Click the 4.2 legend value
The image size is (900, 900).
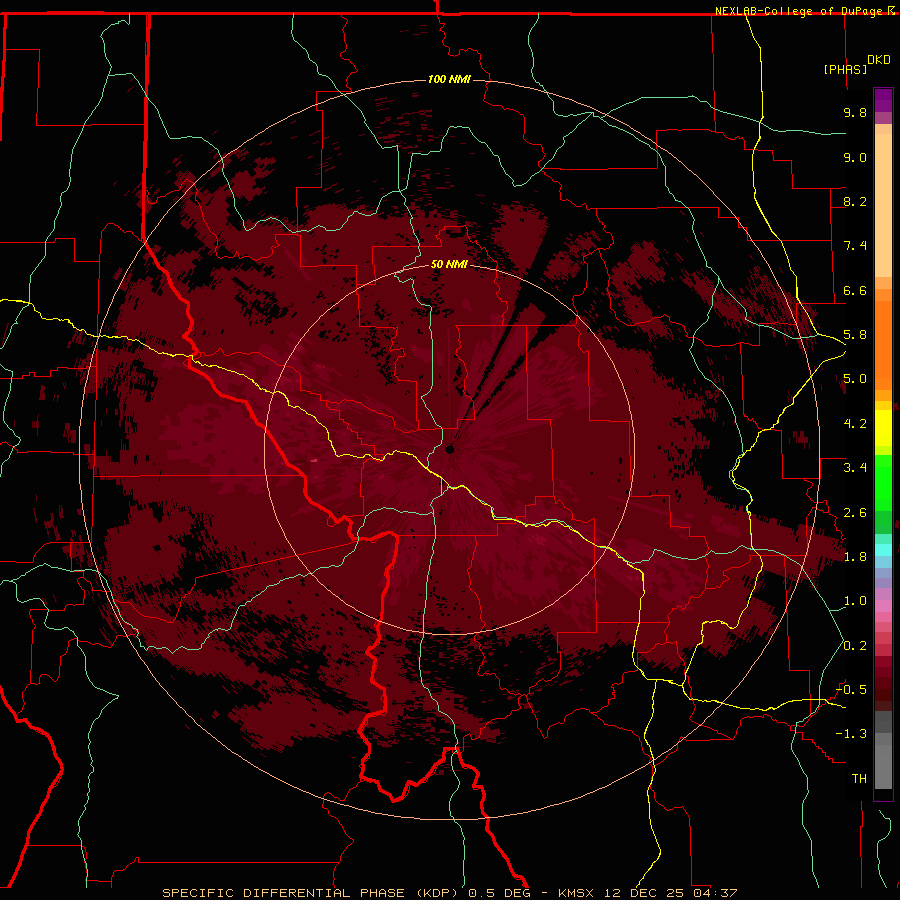coord(855,424)
